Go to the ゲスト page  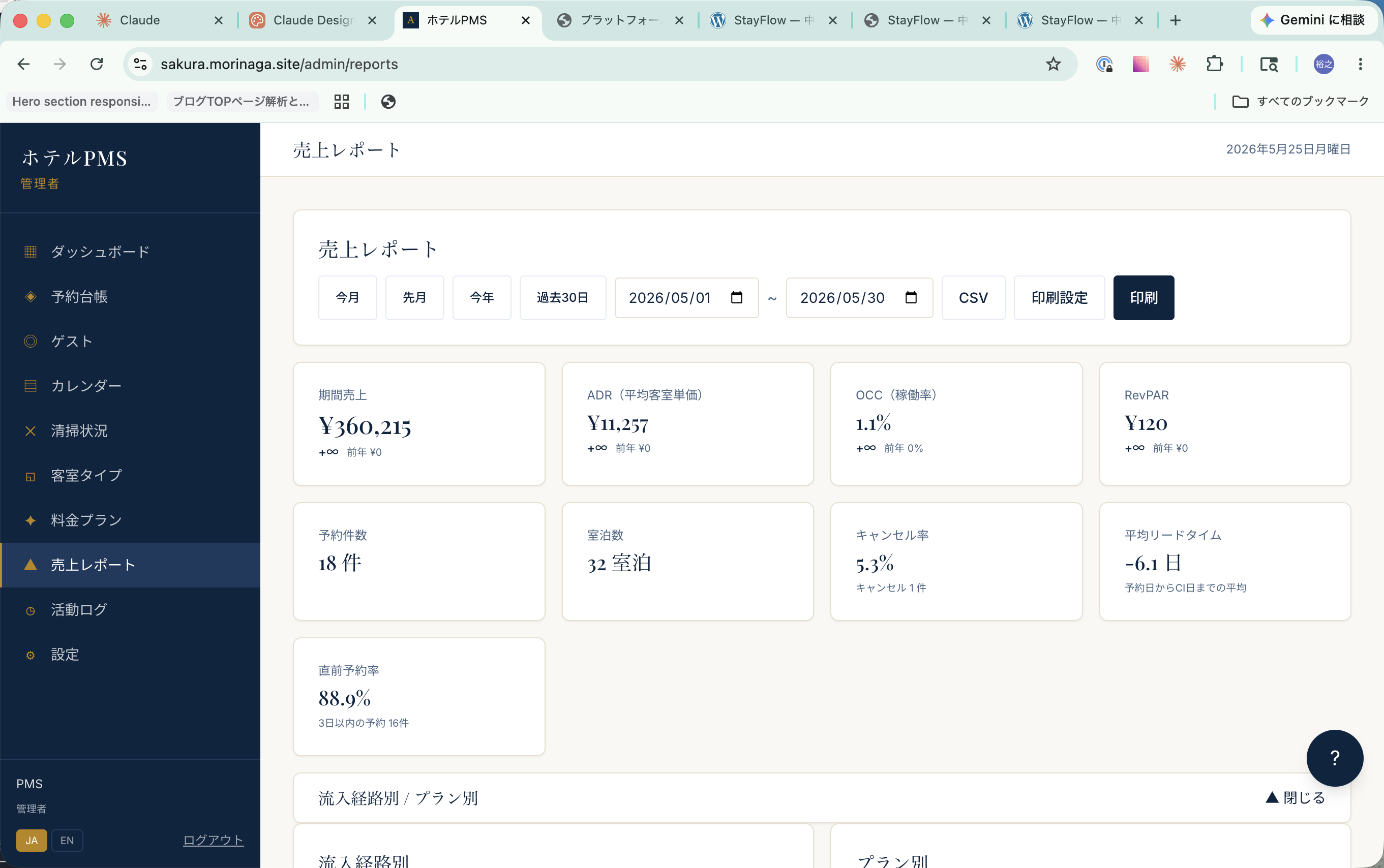(130, 341)
